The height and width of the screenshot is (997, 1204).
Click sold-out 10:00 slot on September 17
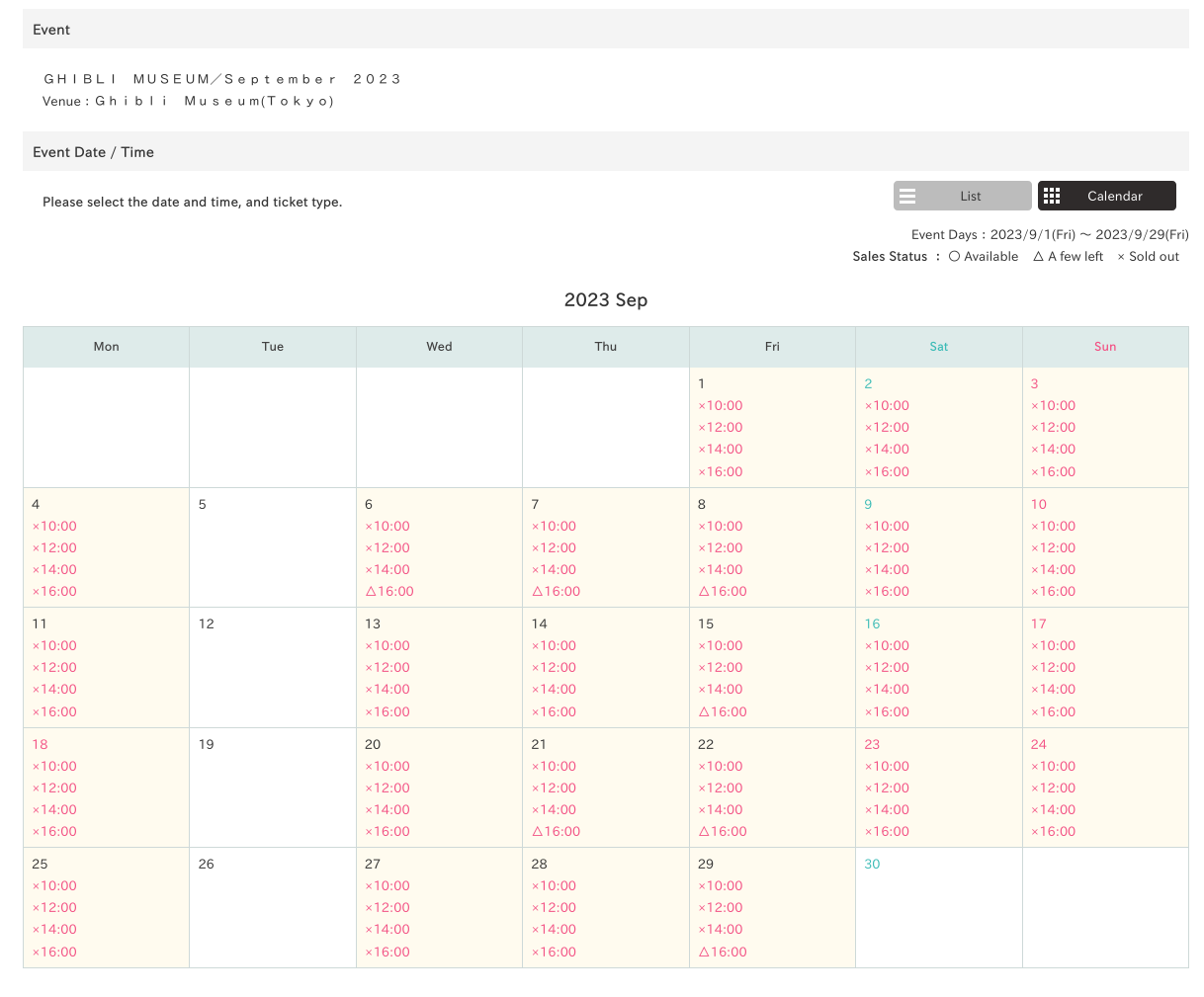pos(1054,645)
